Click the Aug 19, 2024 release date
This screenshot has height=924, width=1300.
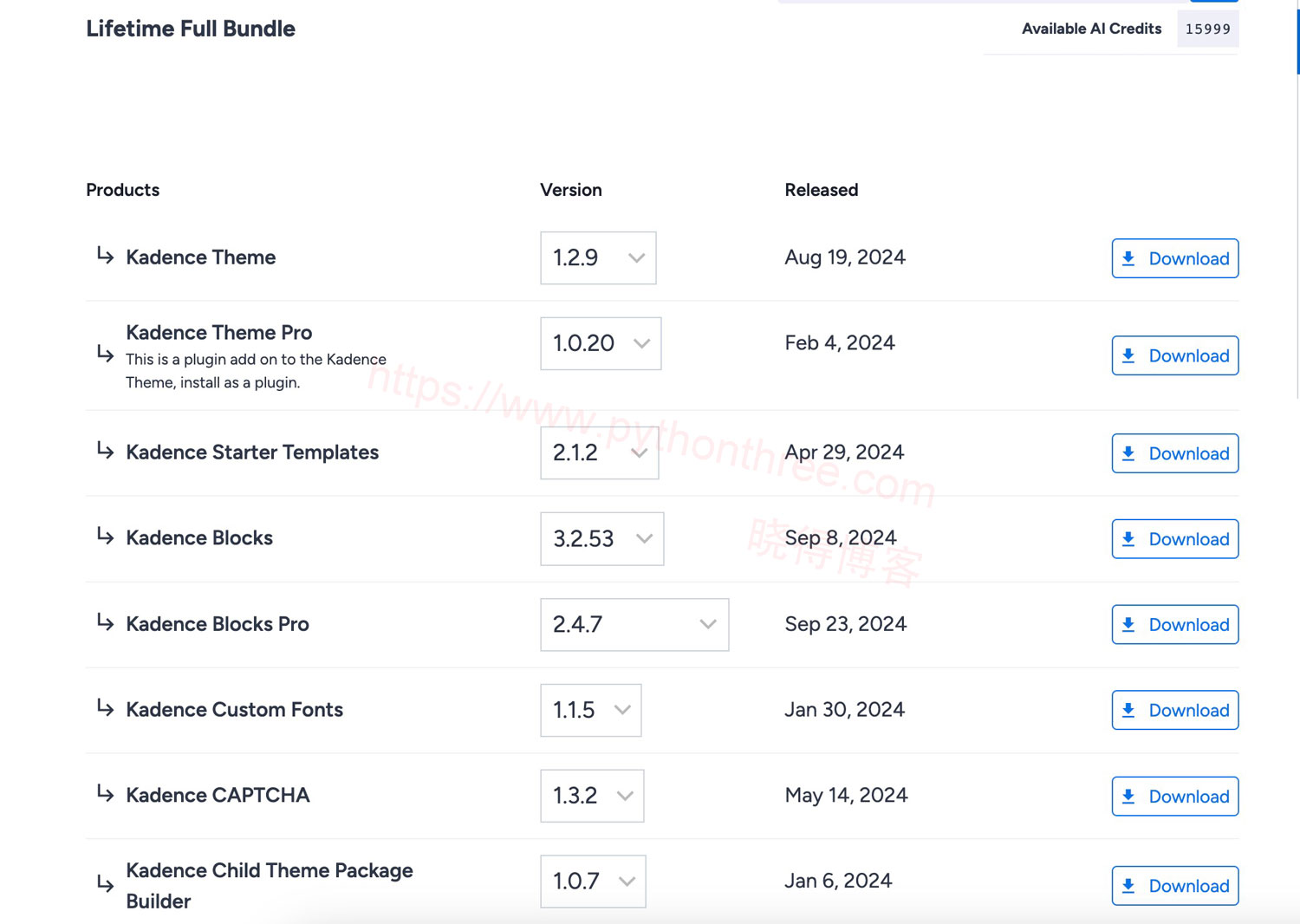(x=845, y=257)
